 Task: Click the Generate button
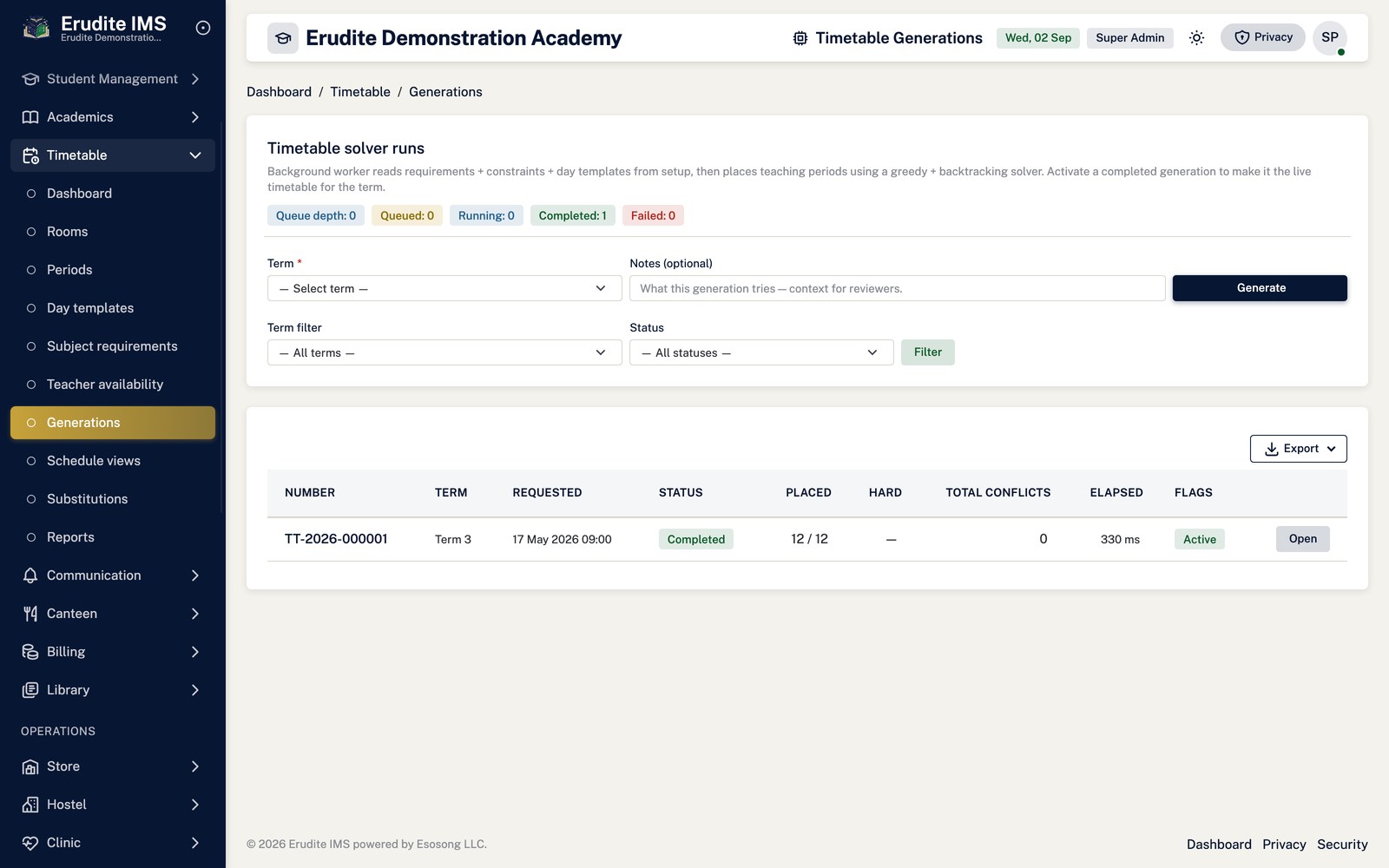[1260, 288]
